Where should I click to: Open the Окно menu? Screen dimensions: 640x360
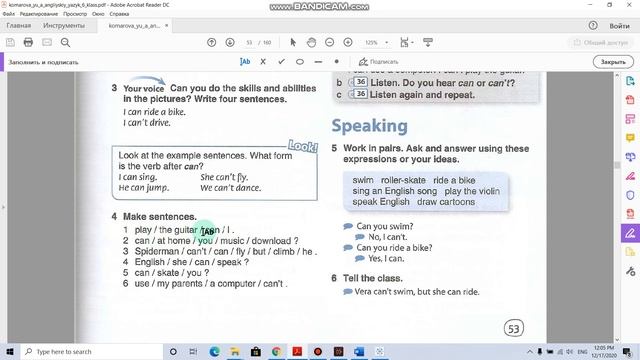click(98, 14)
